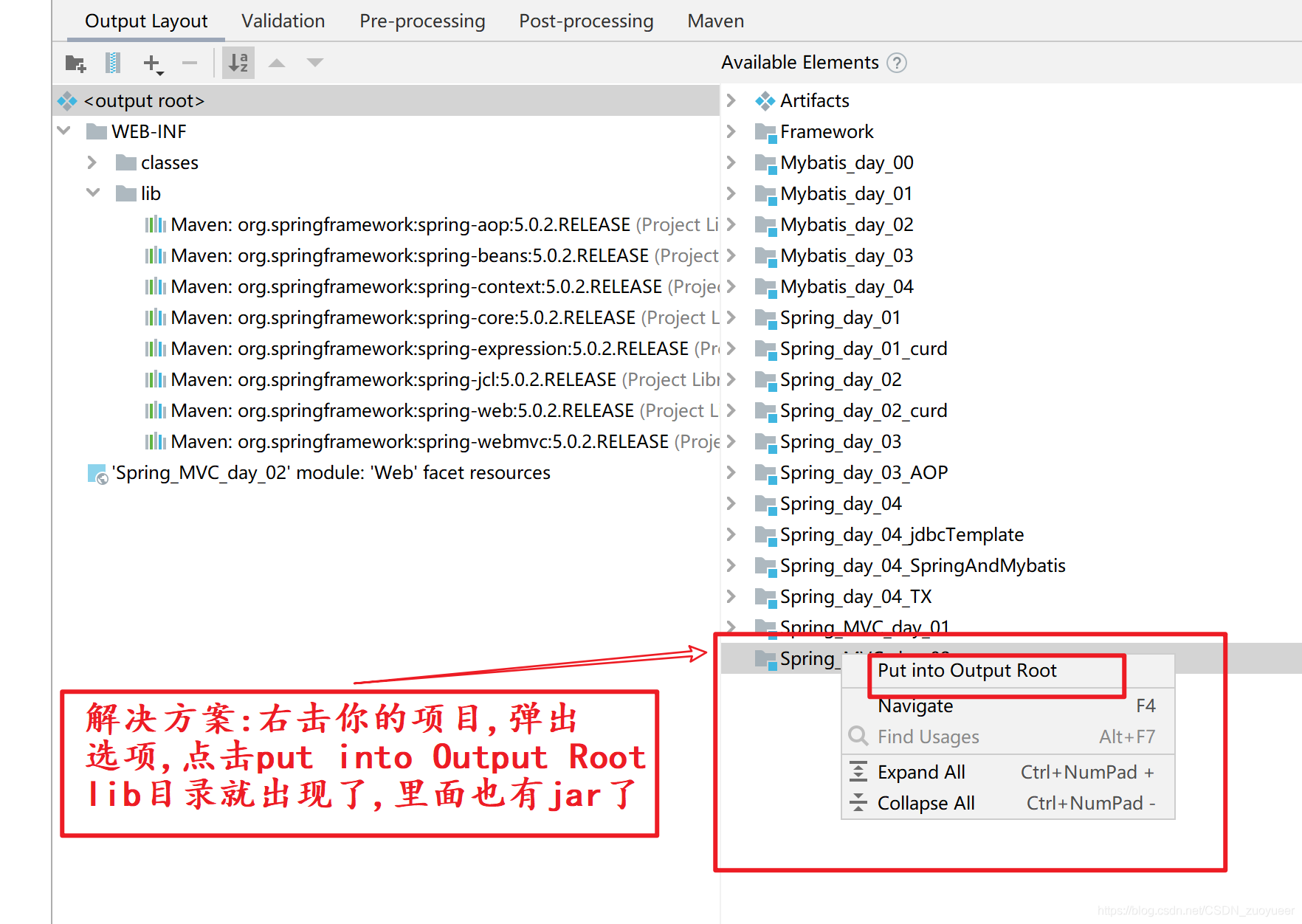Click the WEB-INF folder icon
Image resolution: width=1302 pixels, height=924 pixels.
pyautogui.click(x=97, y=132)
